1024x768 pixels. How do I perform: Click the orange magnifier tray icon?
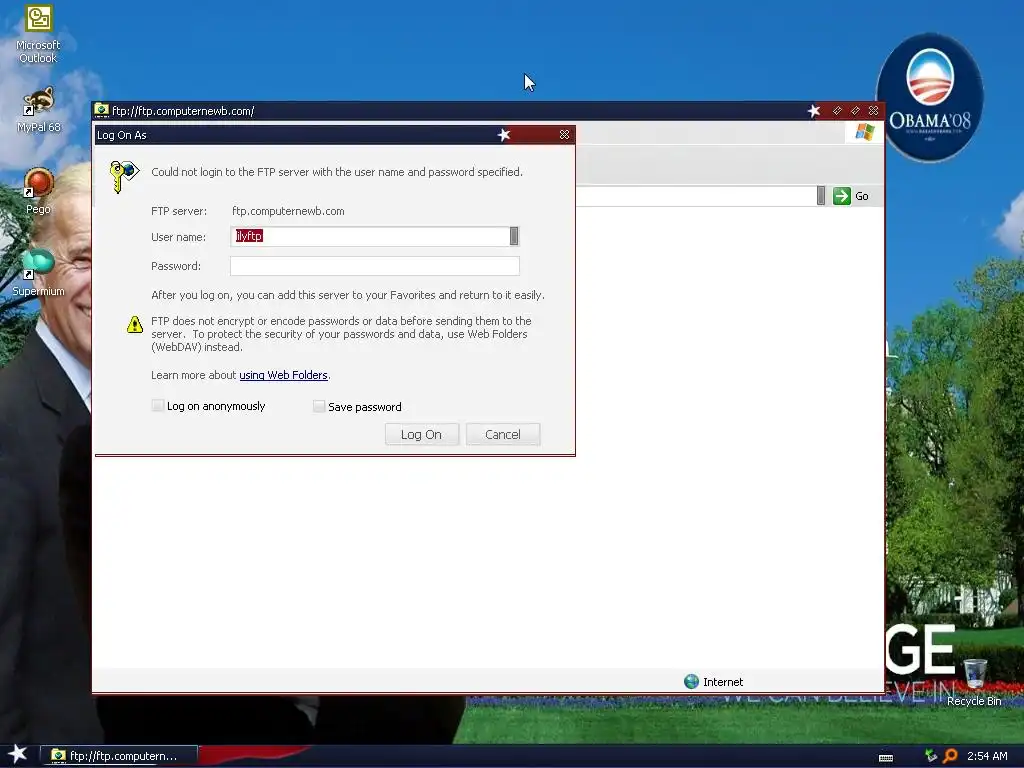click(950, 756)
